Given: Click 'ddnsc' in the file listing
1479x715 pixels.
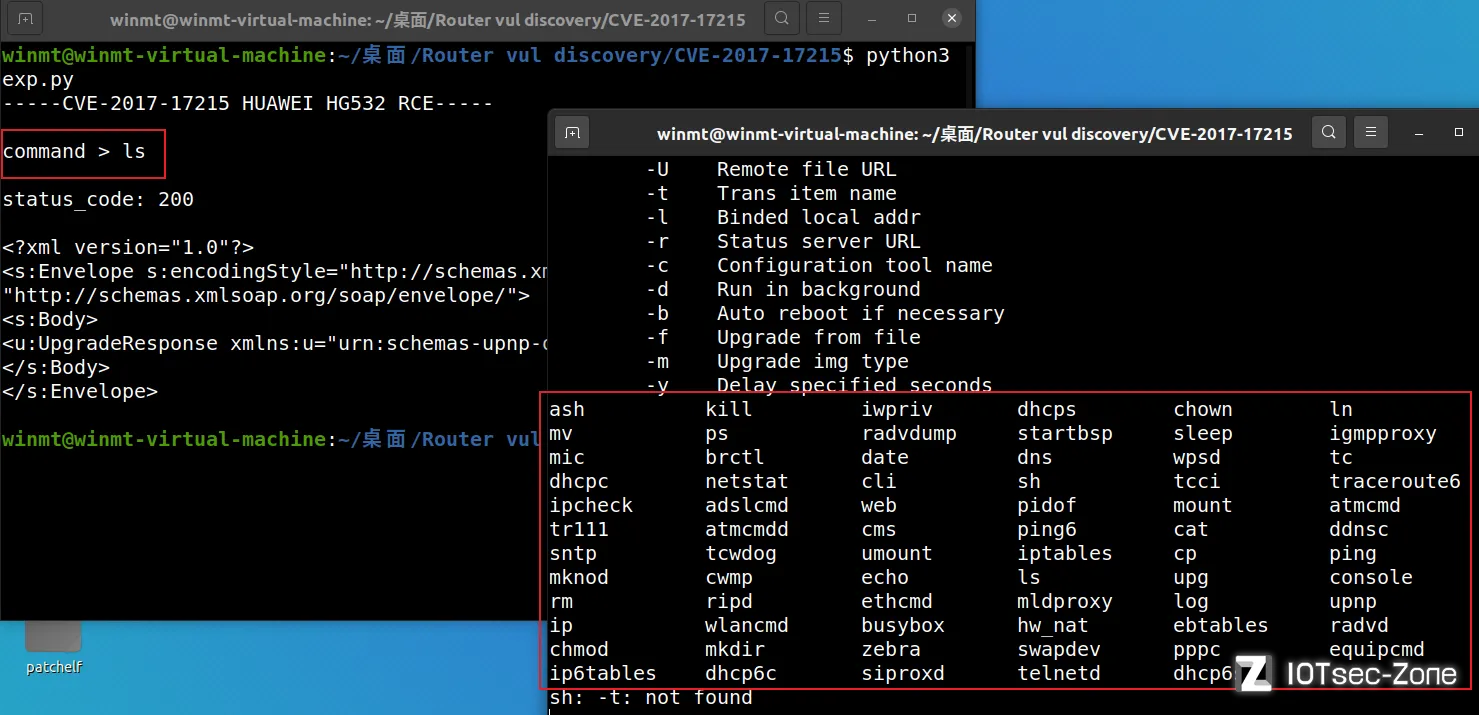Looking at the screenshot, I should click(x=1359, y=530).
